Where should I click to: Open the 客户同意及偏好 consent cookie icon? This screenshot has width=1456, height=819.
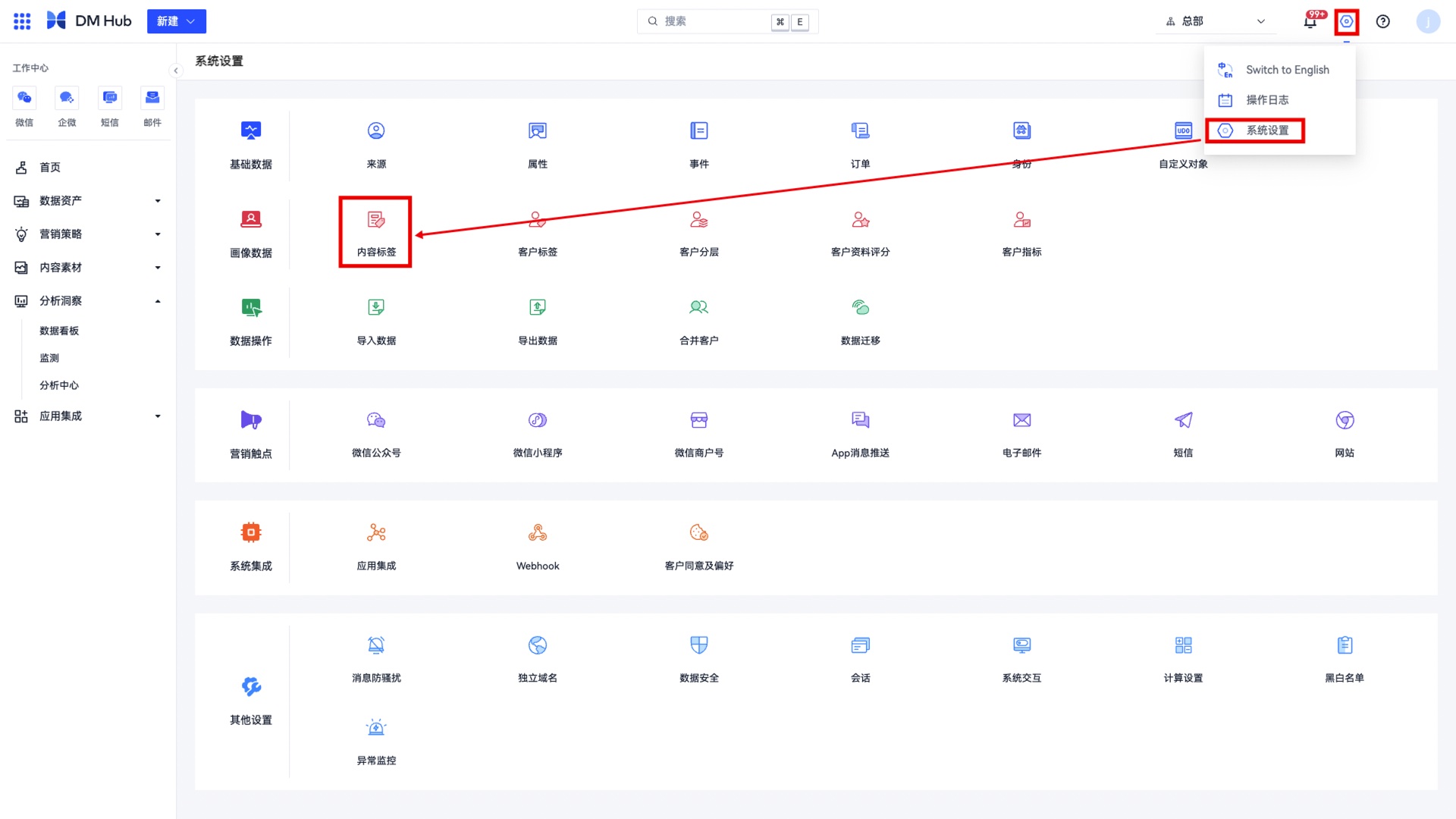pos(699,533)
